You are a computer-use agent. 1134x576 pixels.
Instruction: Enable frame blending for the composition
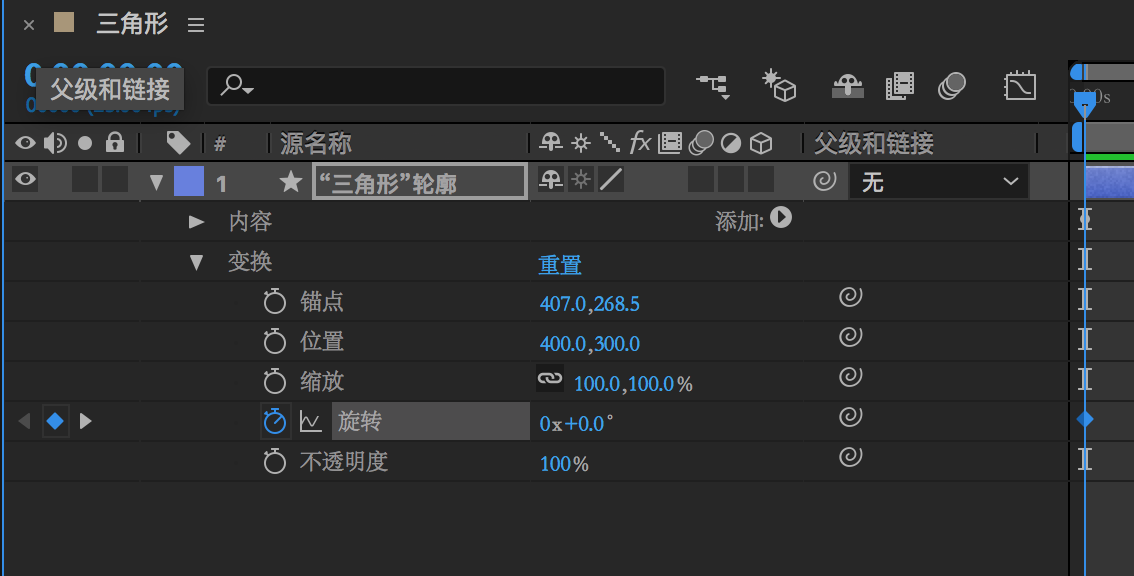900,86
